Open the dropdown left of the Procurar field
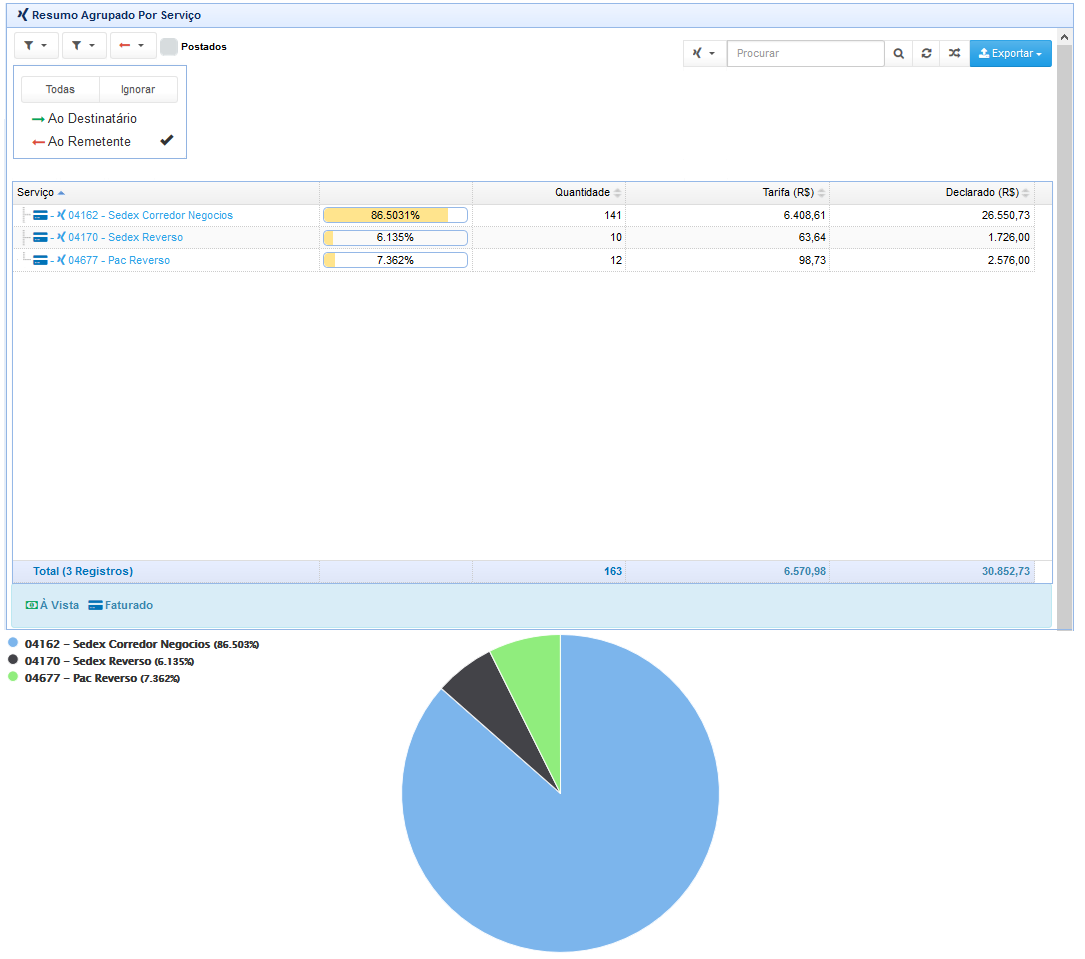 click(x=704, y=53)
